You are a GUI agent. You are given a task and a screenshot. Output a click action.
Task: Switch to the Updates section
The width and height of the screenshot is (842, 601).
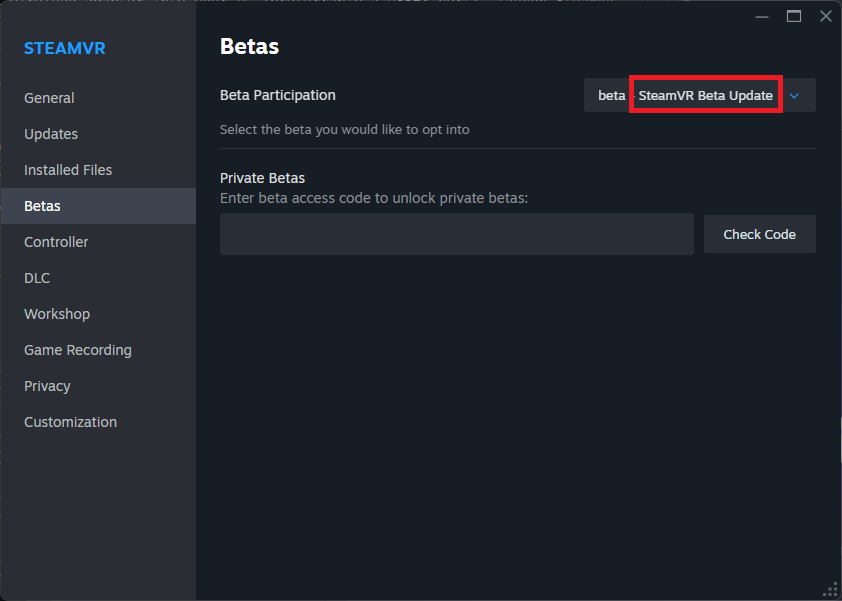click(x=50, y=133)
